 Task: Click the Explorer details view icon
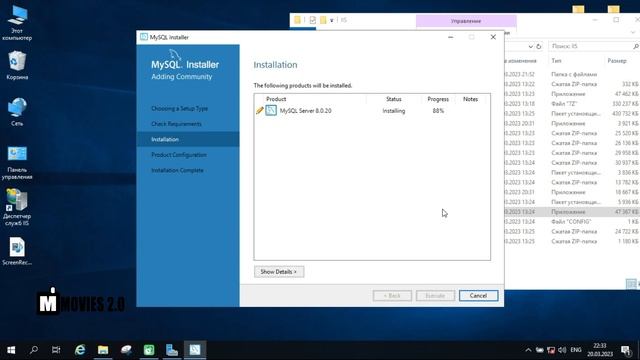631,283
